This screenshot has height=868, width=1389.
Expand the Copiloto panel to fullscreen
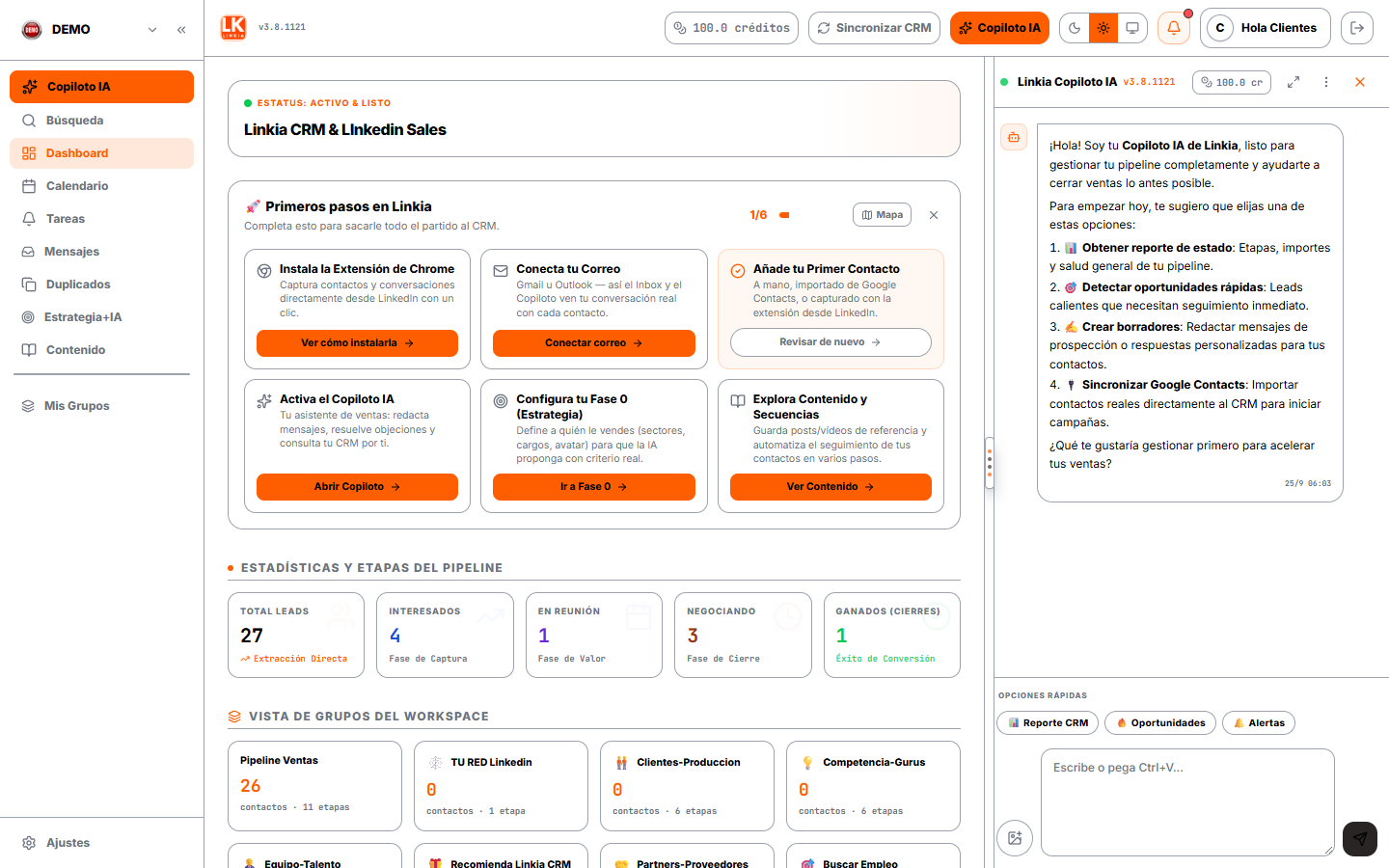click(1294, 82)
